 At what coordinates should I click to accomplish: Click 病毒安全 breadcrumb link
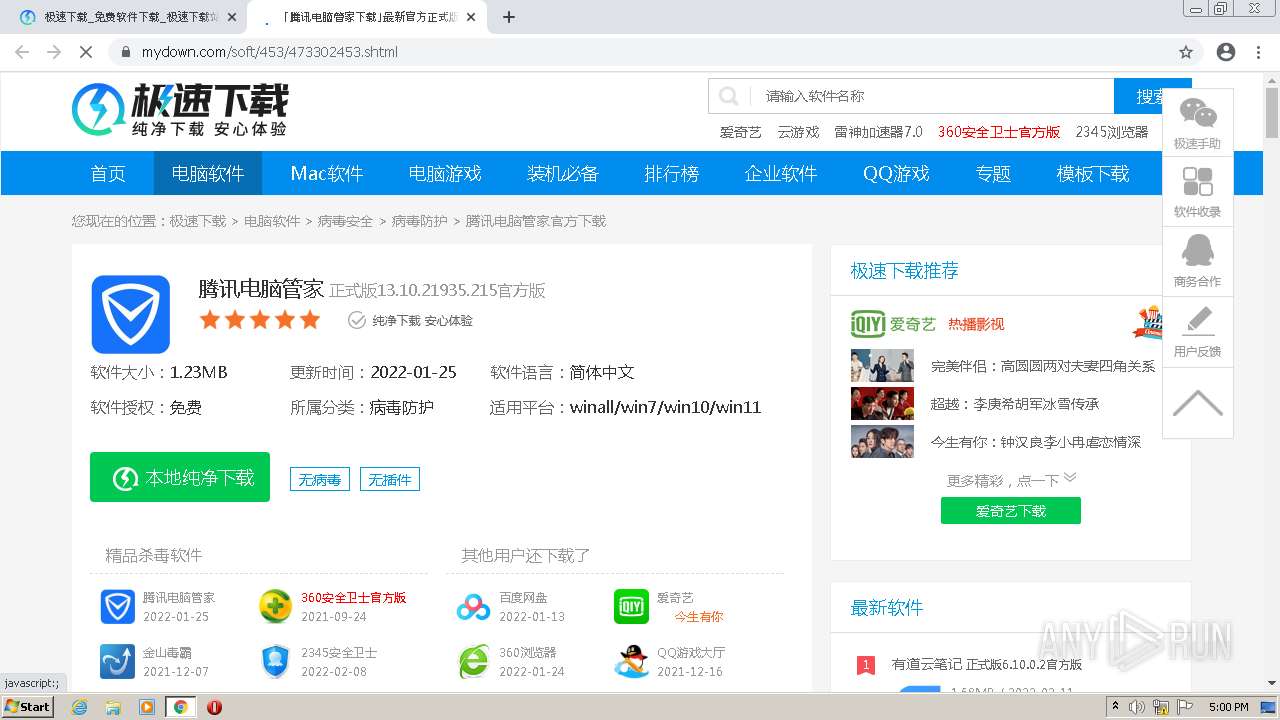tap(345, 221)
